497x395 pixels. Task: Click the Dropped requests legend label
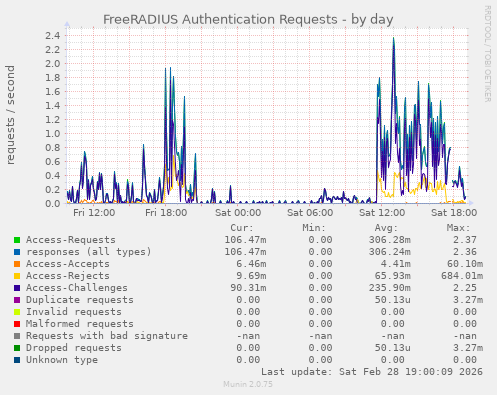click(x=74, y=348)
